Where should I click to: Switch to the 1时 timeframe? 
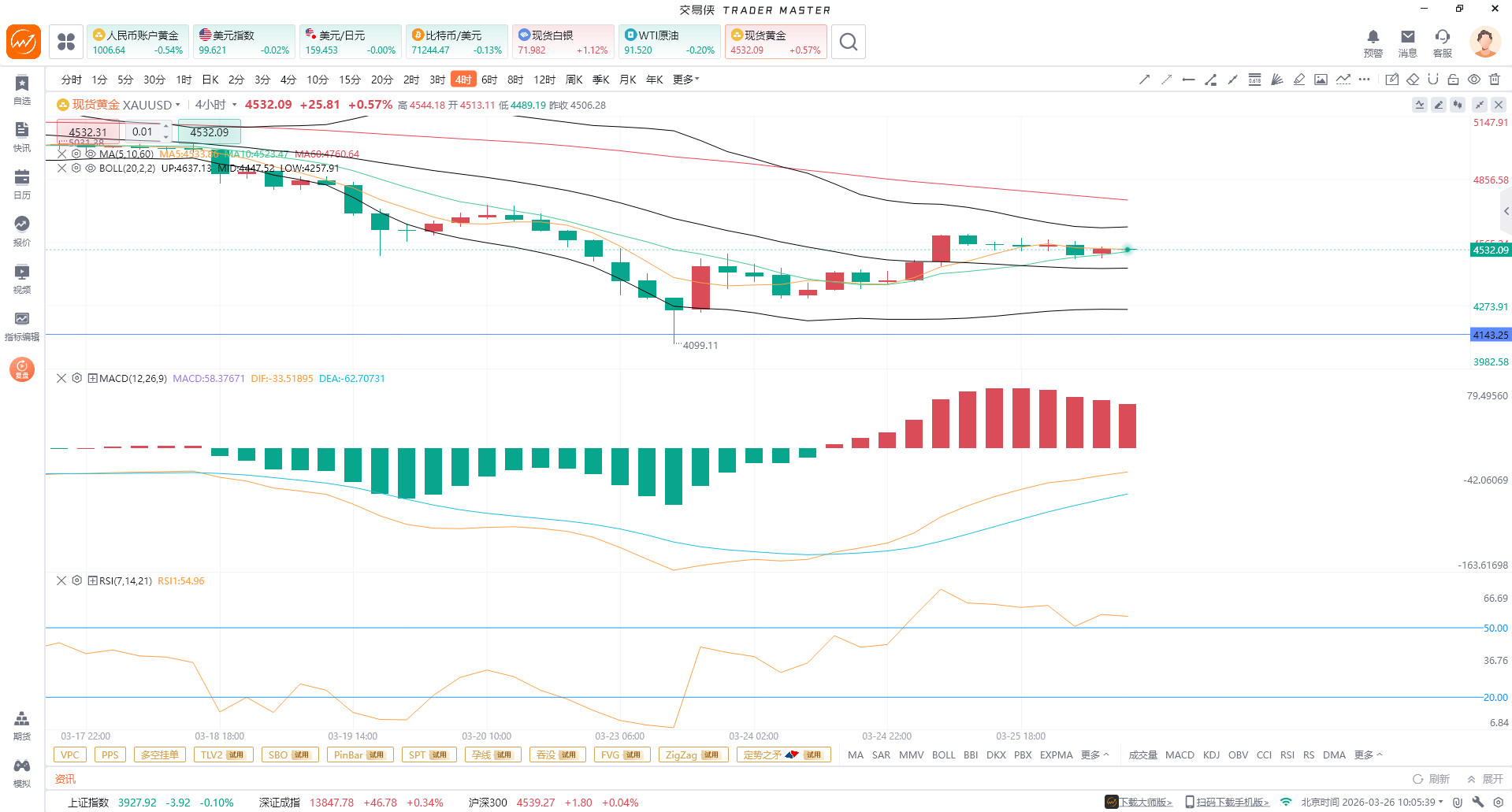pyautogui.click(x=184, y=80)
